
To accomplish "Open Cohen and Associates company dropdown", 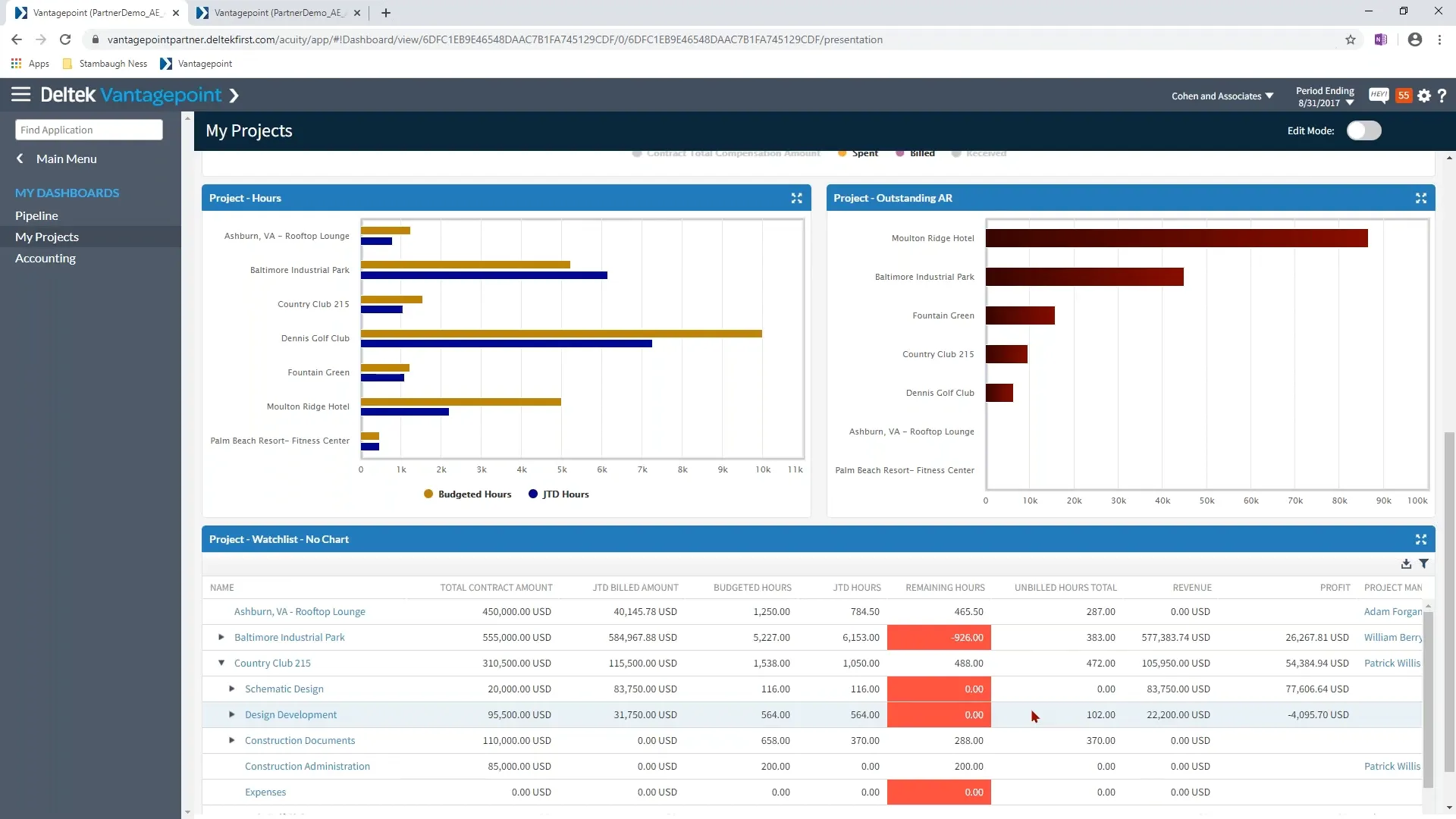I will click(x=1222, y=96).
